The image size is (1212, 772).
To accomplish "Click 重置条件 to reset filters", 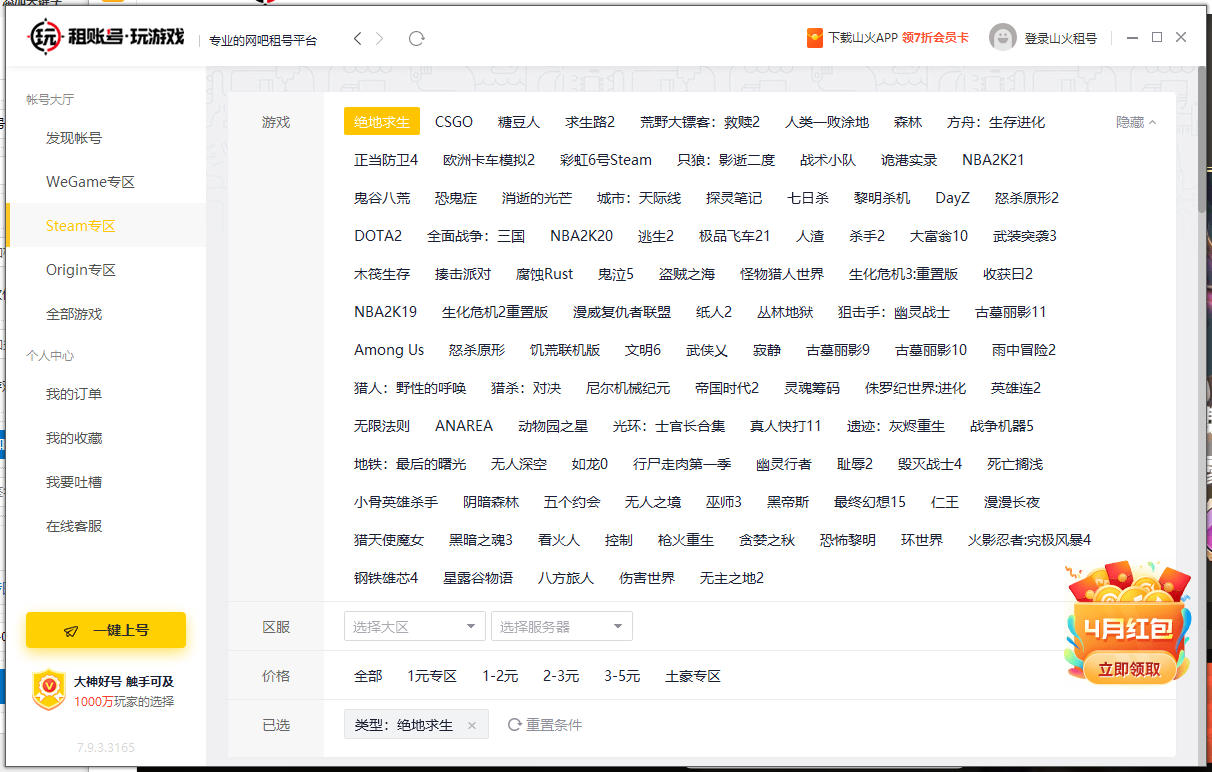I will 545,725.
